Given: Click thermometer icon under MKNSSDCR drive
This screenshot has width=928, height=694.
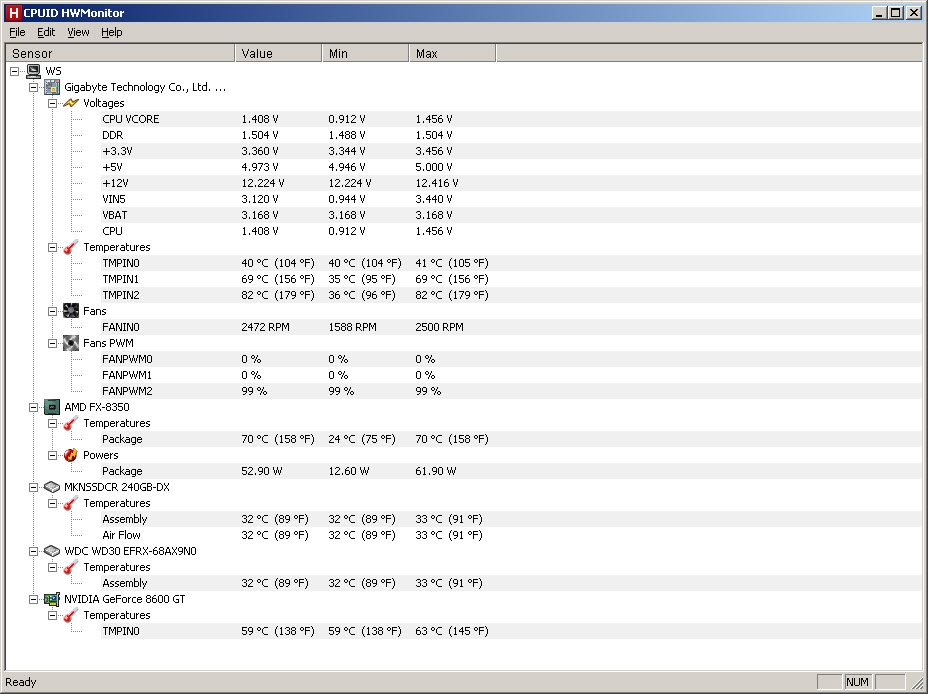Looking at the screenshot, I should point(71,503).
